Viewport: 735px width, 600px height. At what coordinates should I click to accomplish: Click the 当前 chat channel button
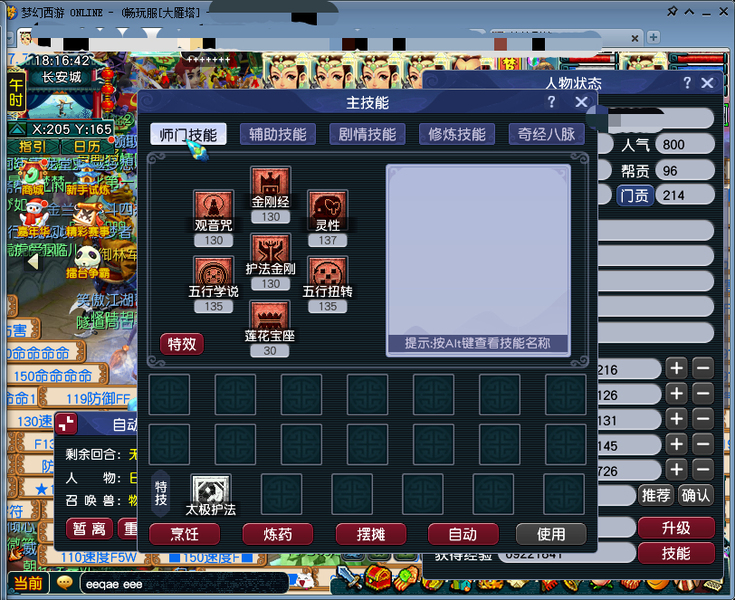pos(28,583)
